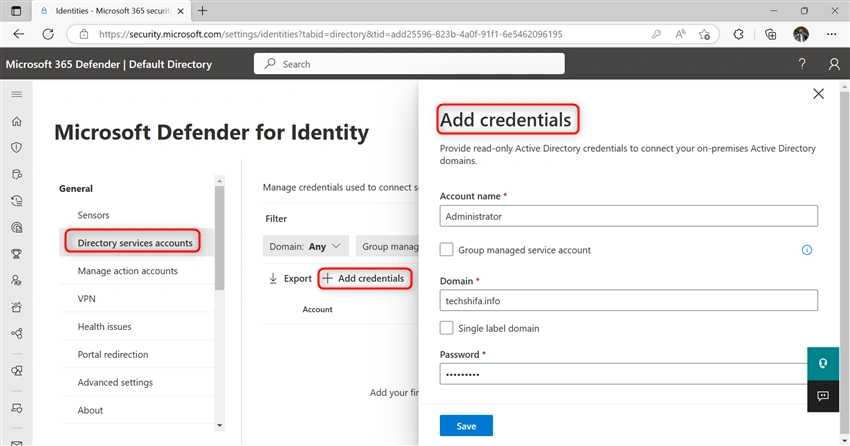
Task: Open Portal redirection settings
Action: [x=113, y=354]
